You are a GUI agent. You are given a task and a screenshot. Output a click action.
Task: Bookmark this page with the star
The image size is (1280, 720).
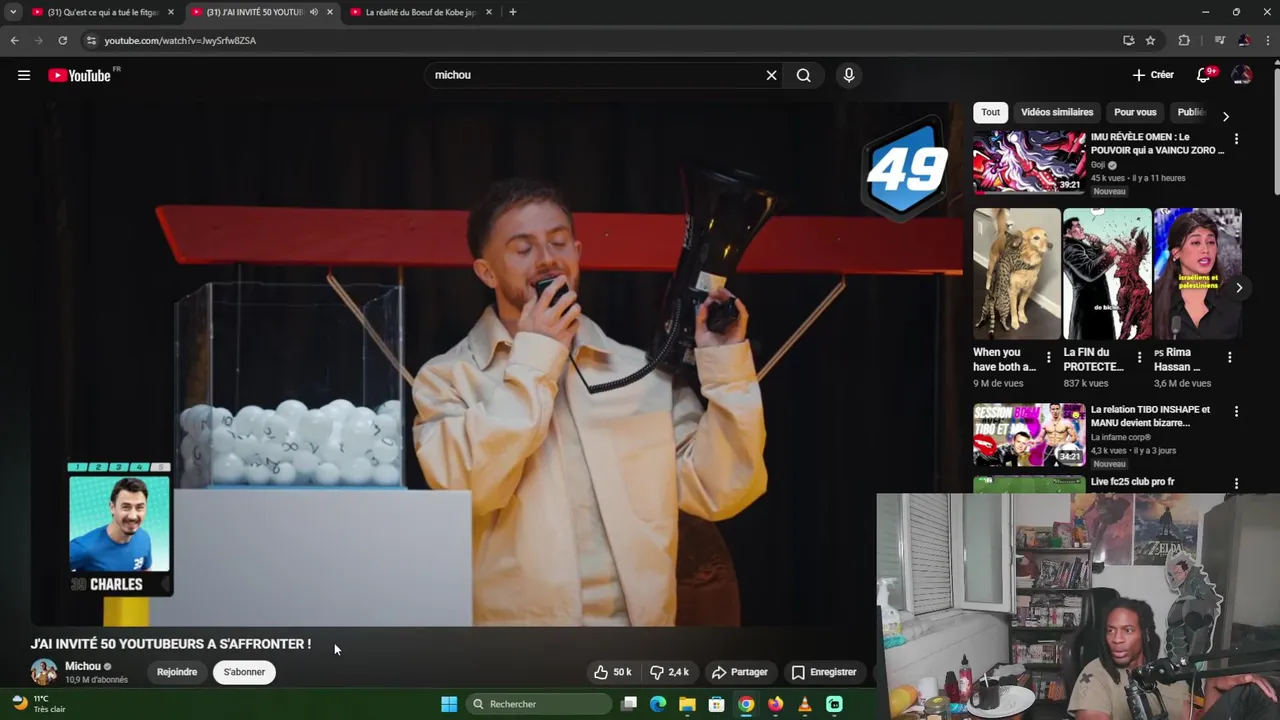1150,40
